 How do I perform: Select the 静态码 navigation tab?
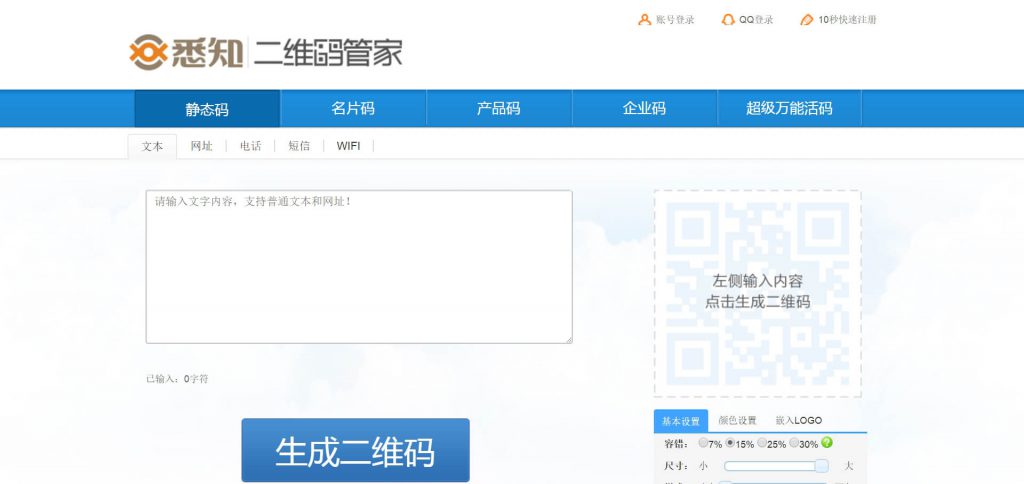tap(207, 108)
